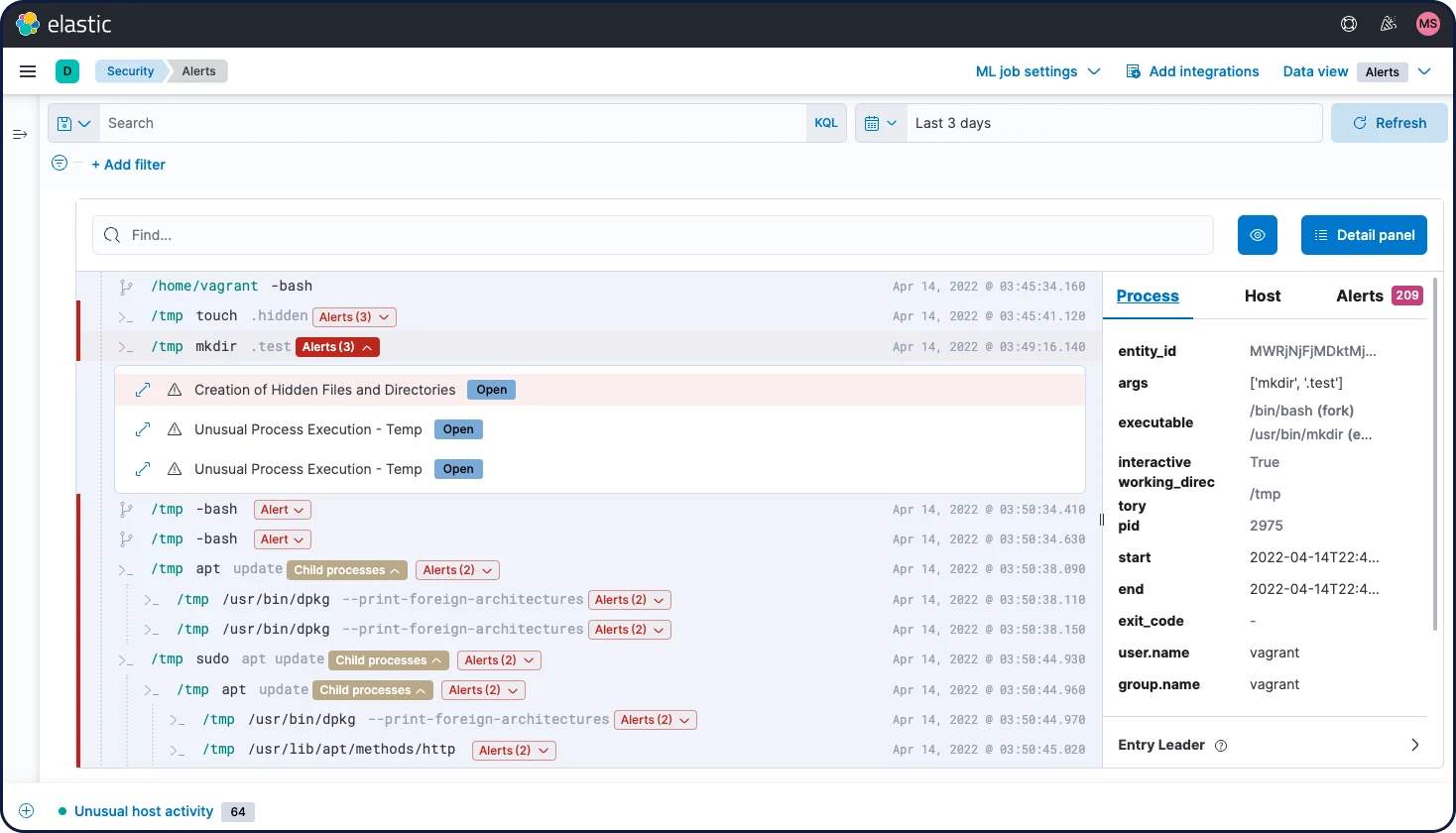
Task: Click the Add integrations link
Action: (x=1192, y=71)
